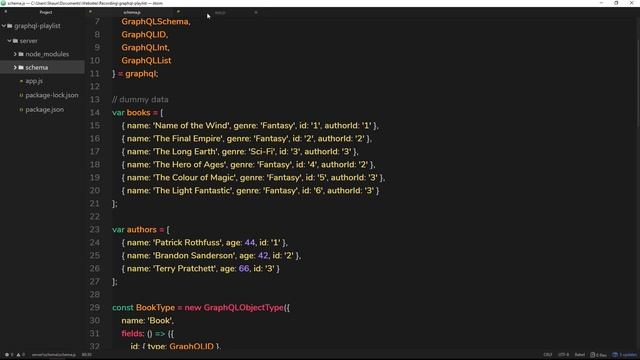Click the file path in status bar

click(54, 355)
